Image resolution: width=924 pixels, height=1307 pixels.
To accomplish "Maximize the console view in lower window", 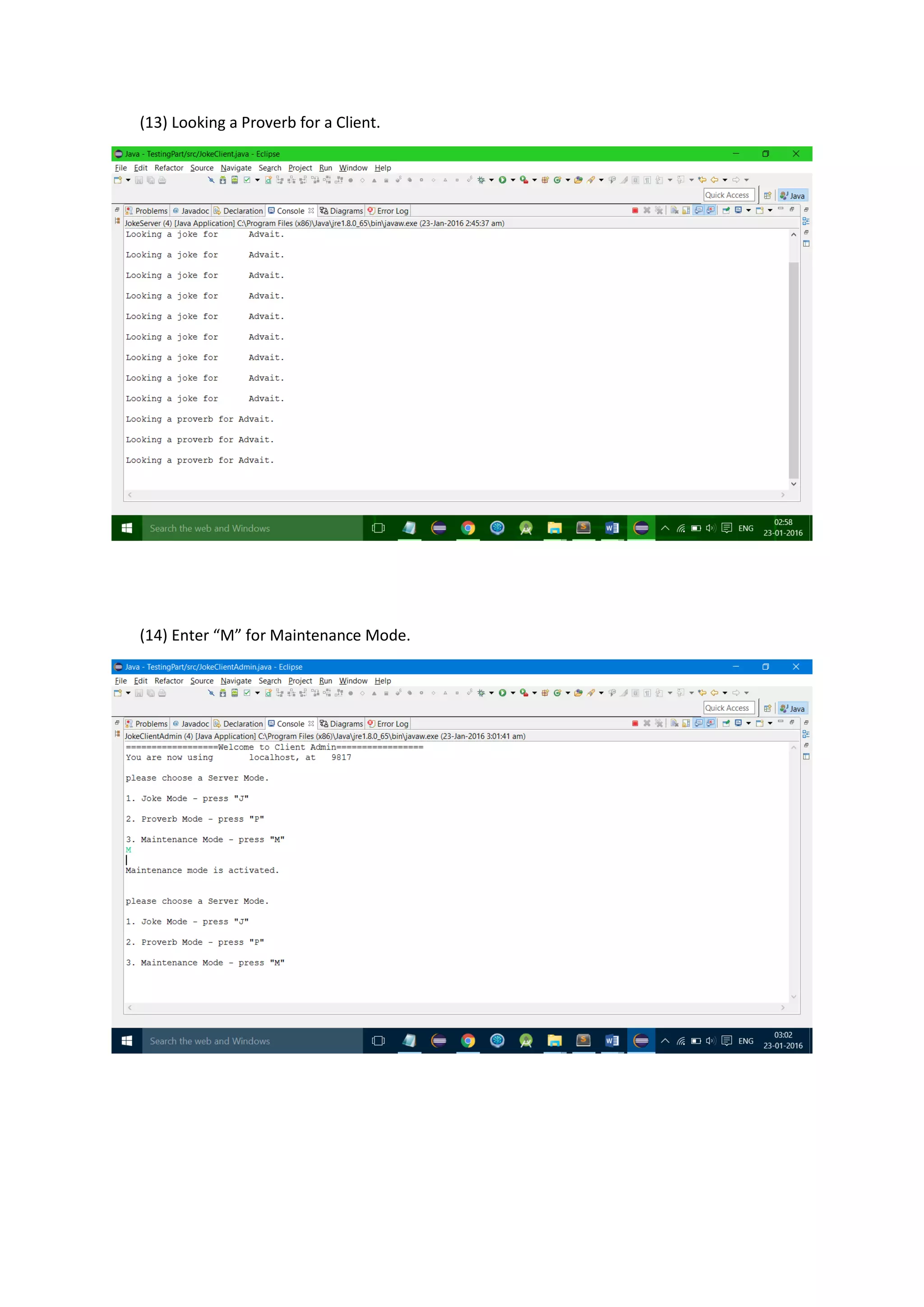I will click(791, 723).
